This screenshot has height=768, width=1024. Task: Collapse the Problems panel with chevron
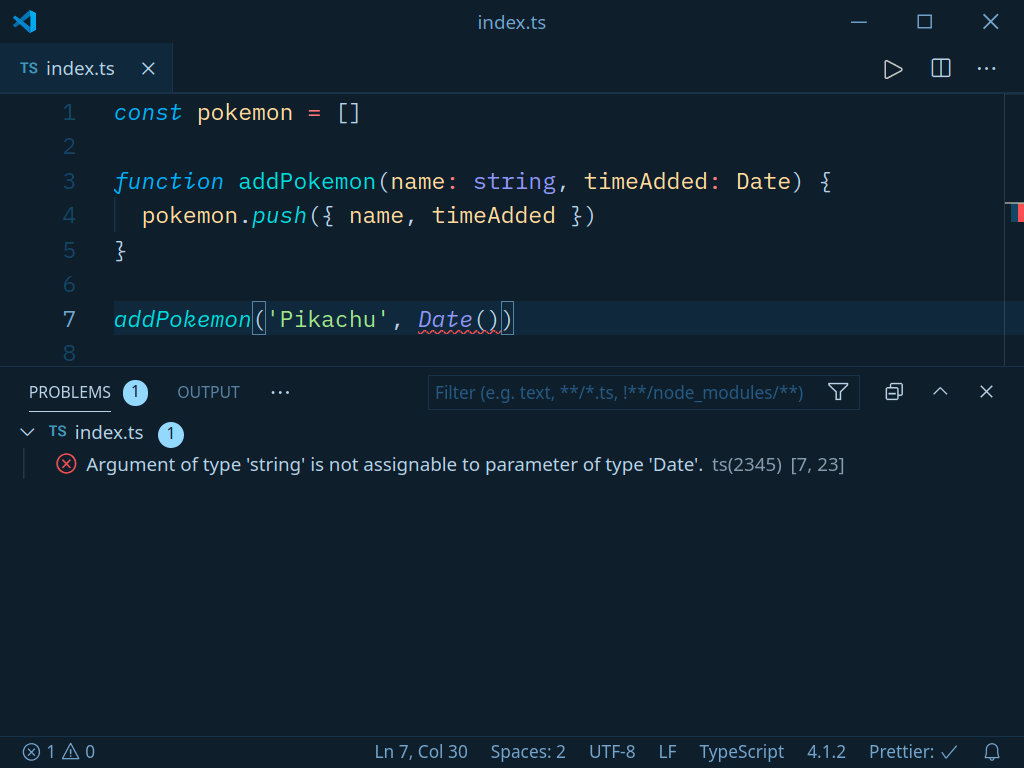tap(940, 392)
